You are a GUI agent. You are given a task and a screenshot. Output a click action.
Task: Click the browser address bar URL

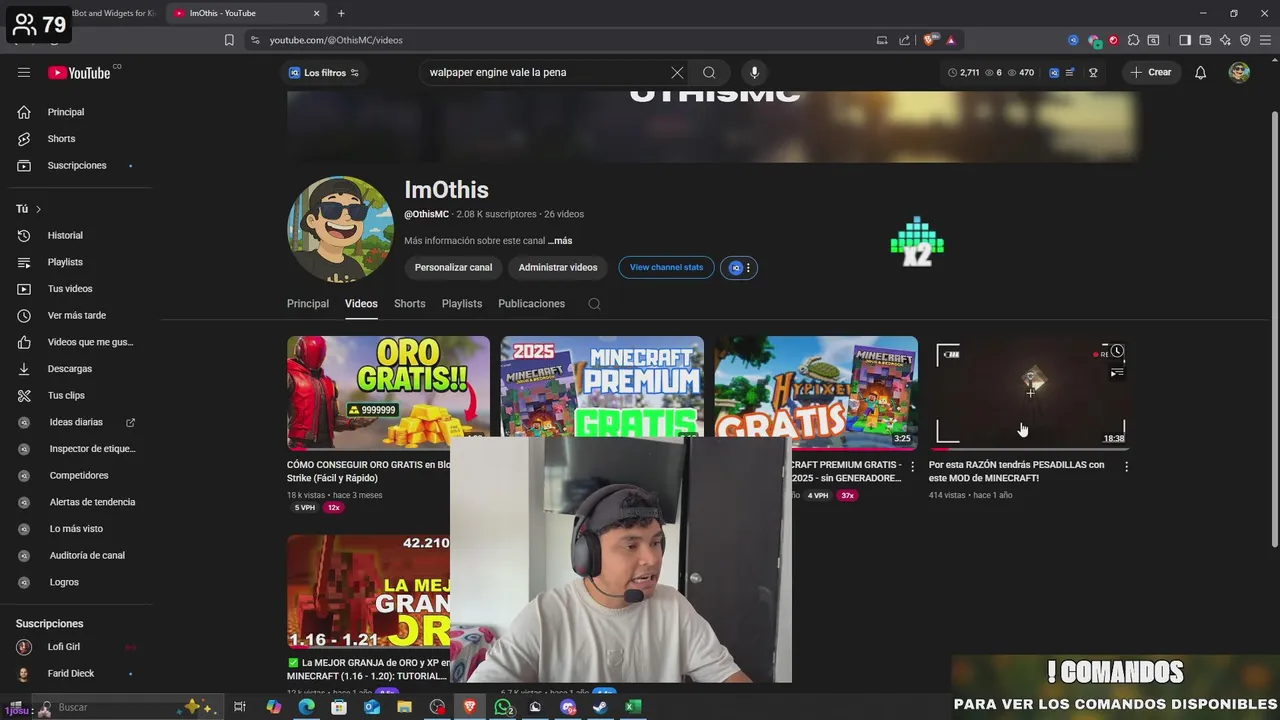point(336,40)
